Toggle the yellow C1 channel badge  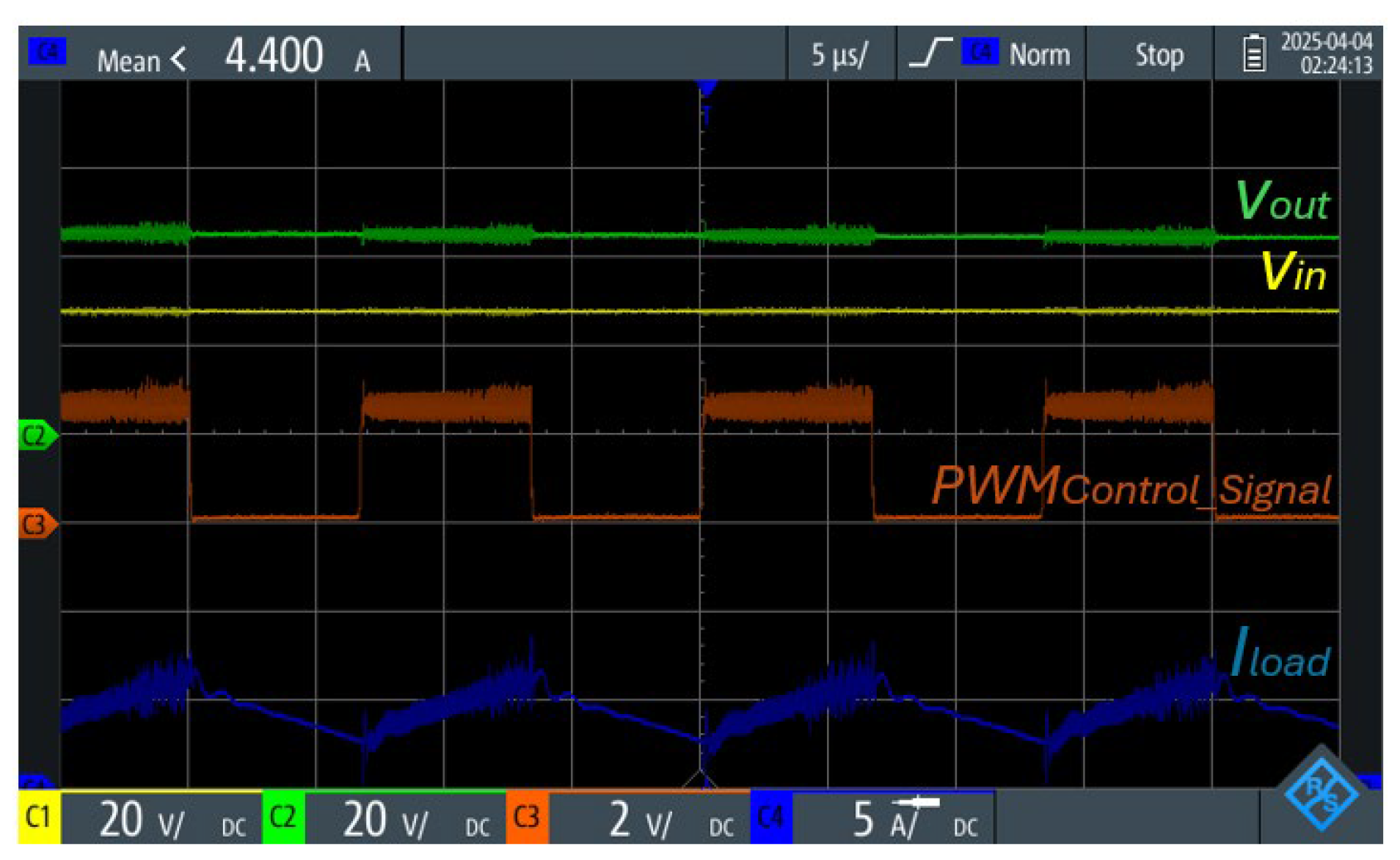click(39, 817)
